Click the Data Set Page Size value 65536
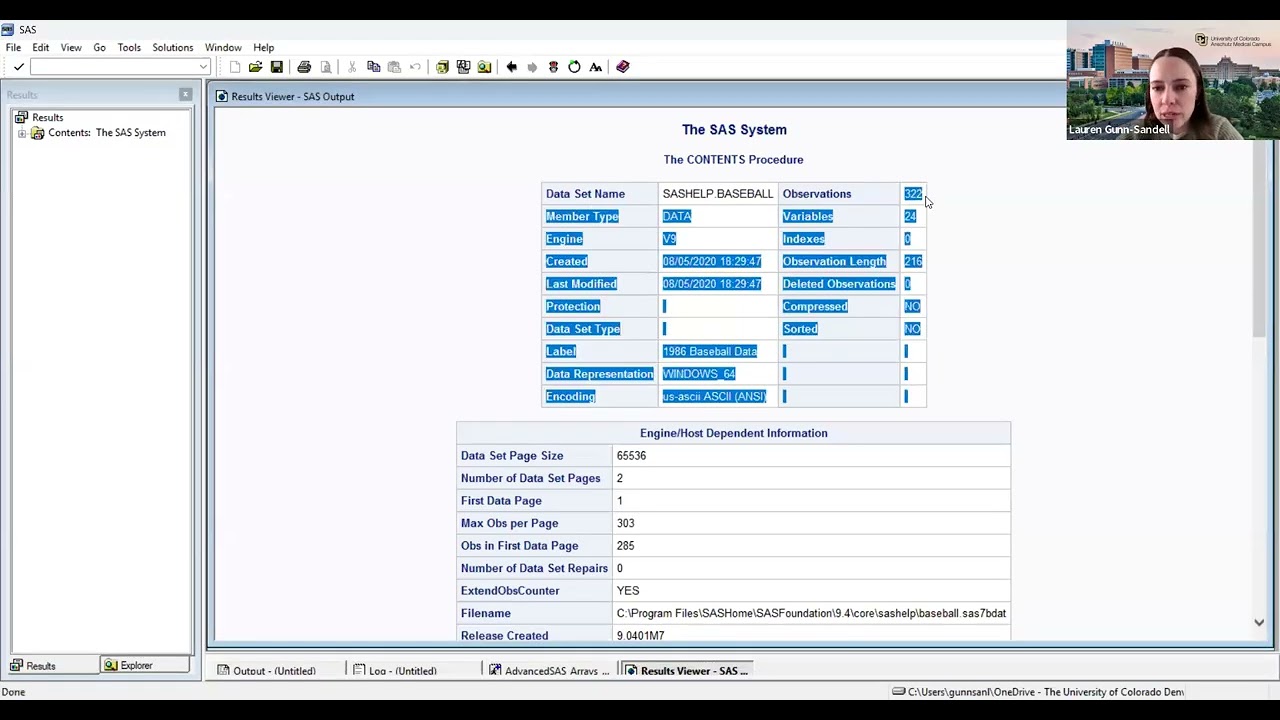1280x720 pixels. pyautogui.click(x=631, y=456)
